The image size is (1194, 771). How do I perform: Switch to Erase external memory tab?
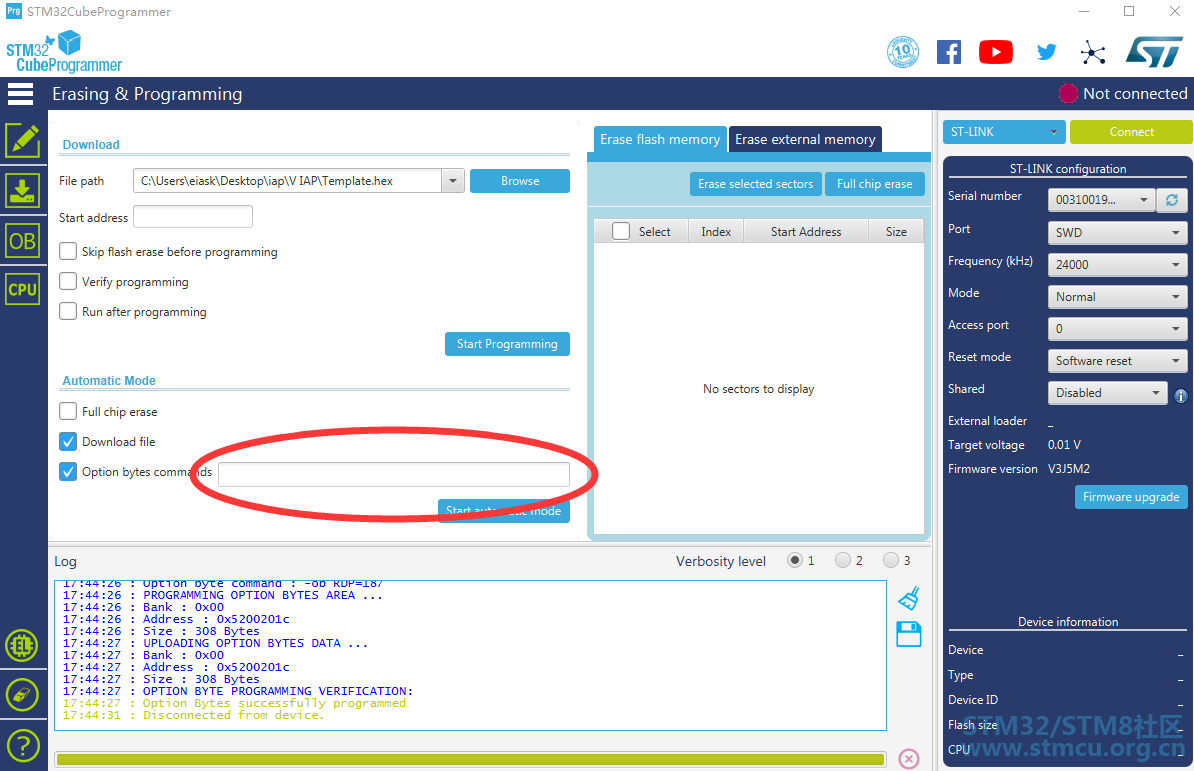point(805,139)
